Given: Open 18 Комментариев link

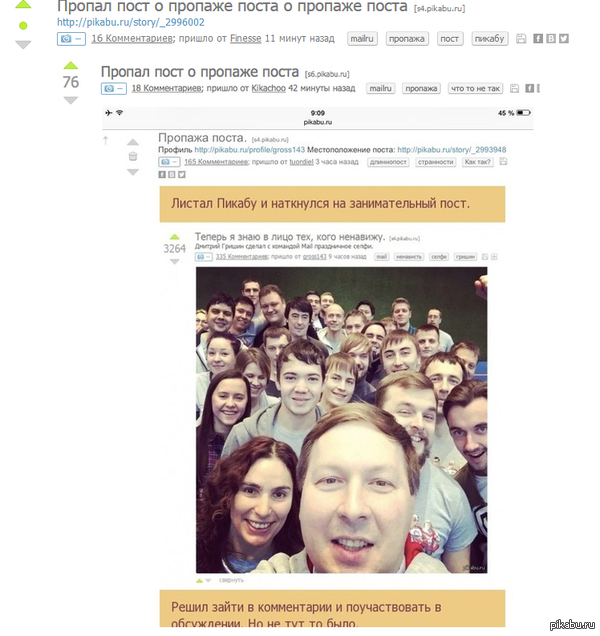Looking at the screenshot, I should 167,88.
